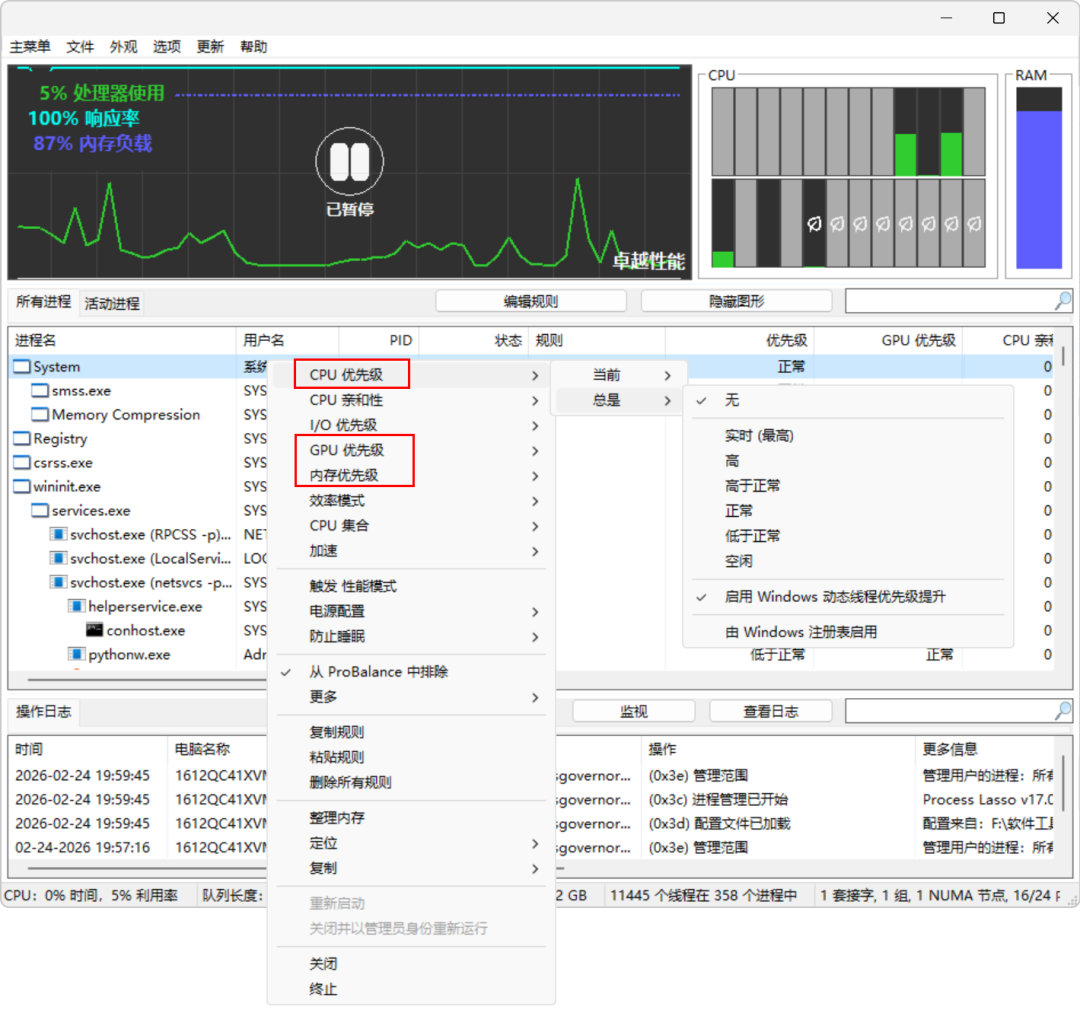
Task: Select 终止 to kill the process
Action: (411, 989)
